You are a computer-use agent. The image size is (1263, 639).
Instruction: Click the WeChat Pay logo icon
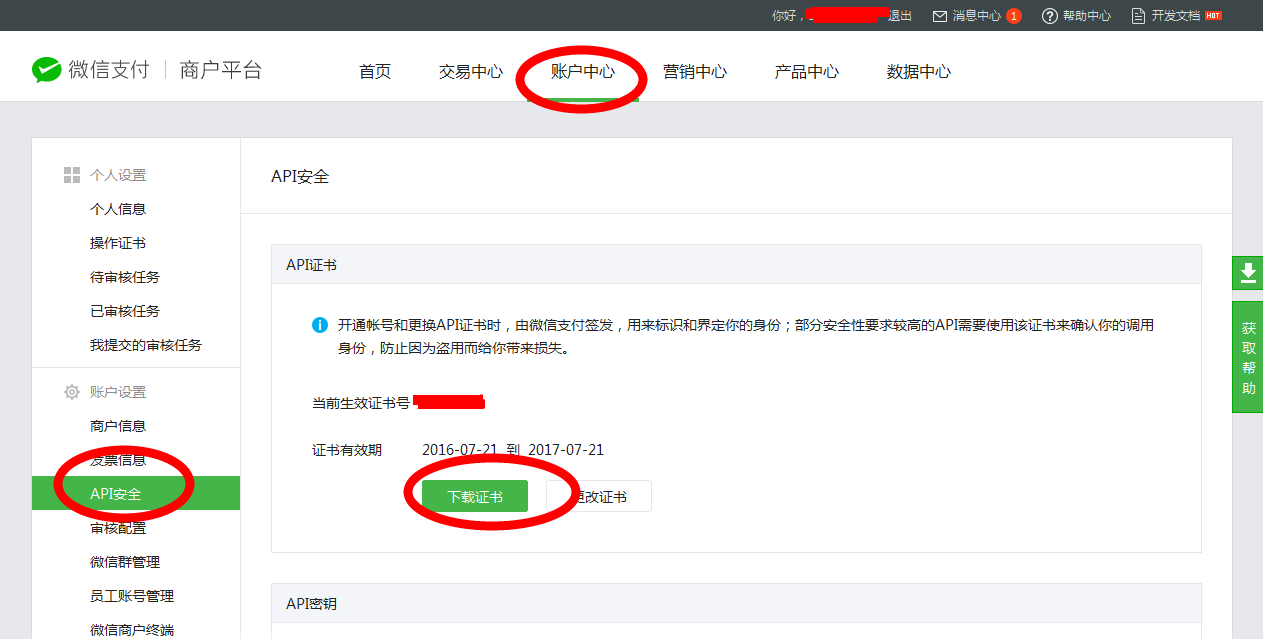pos(47,69)
